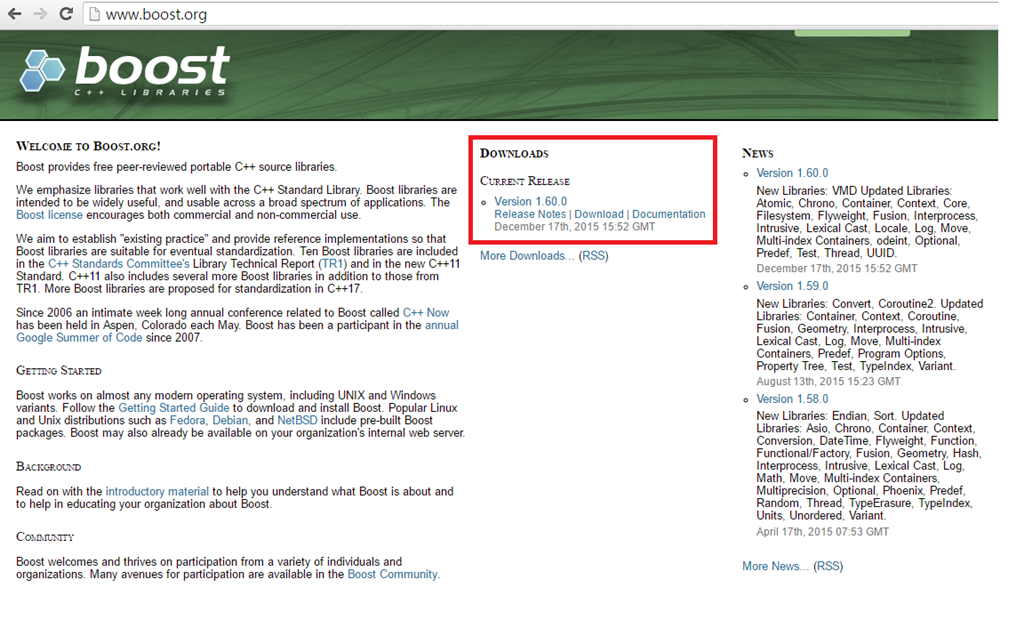Open Version 1.59.0 news item
1024x636 pixels.
(792, 286)
